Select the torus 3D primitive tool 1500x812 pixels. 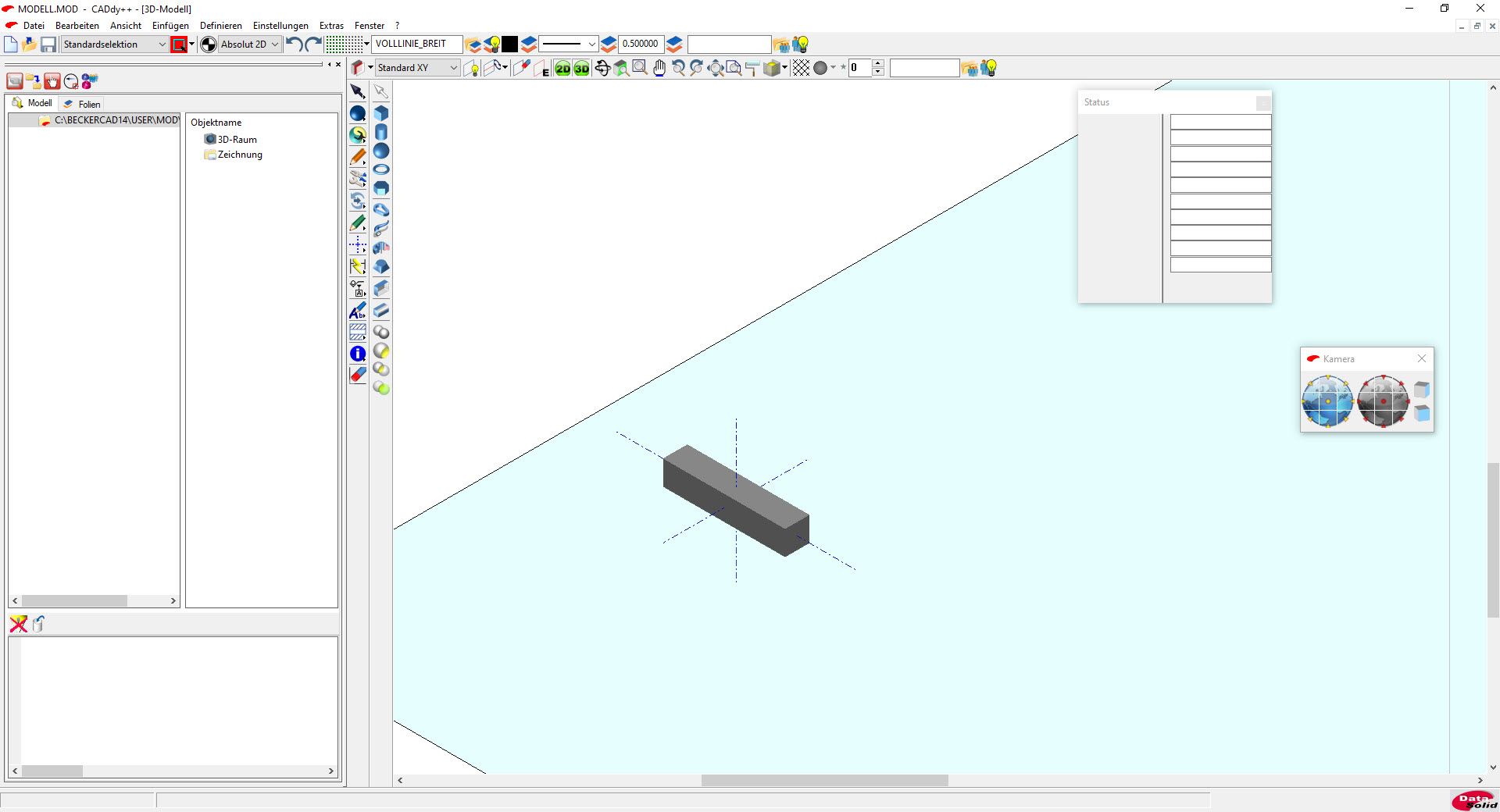pyautogui.click(x=381, y=169)
